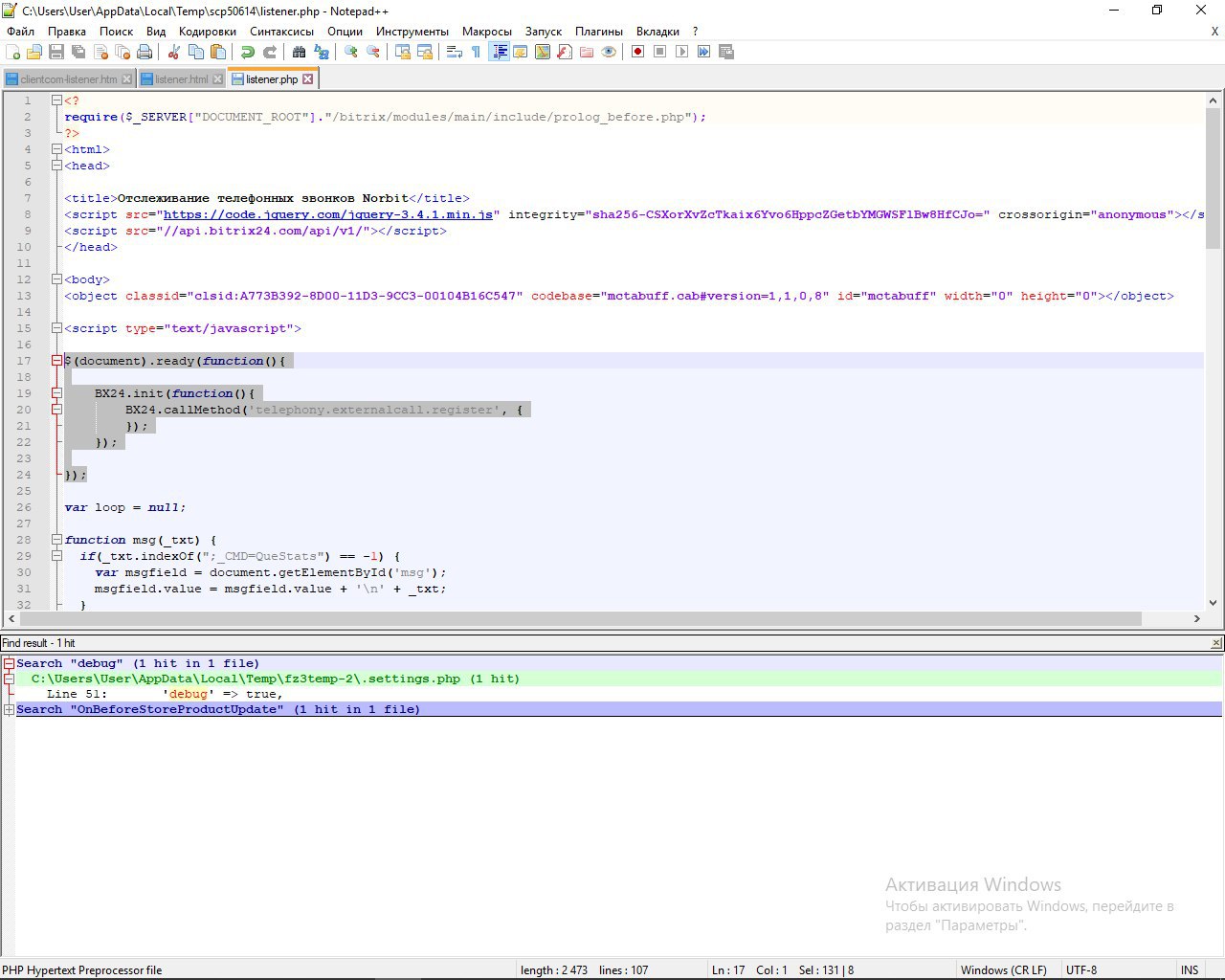Copy selection via toolbar icon

[196, 52]
